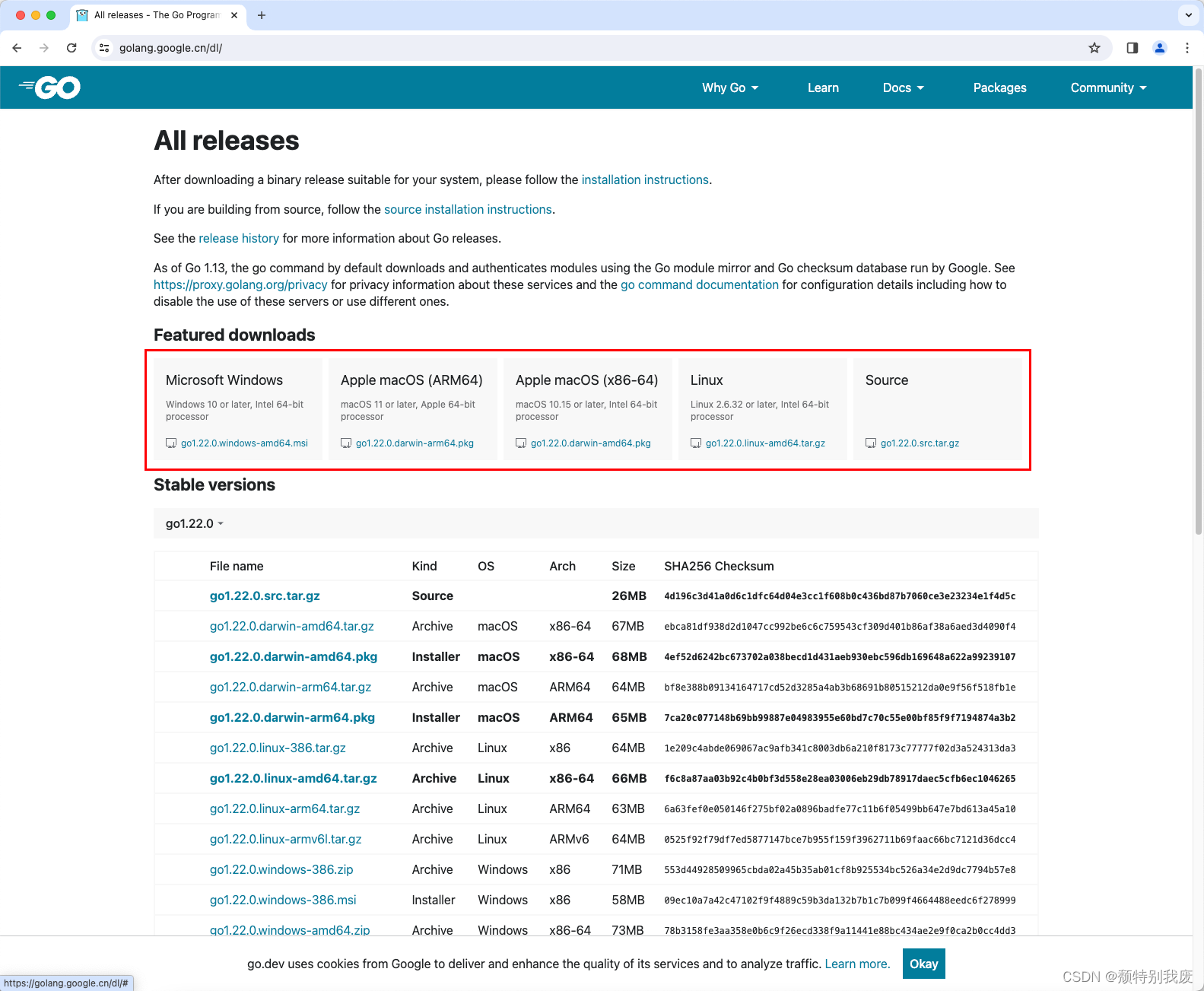Open go command documentation link
Viewport: 1204px width, 991px height.
700,284
